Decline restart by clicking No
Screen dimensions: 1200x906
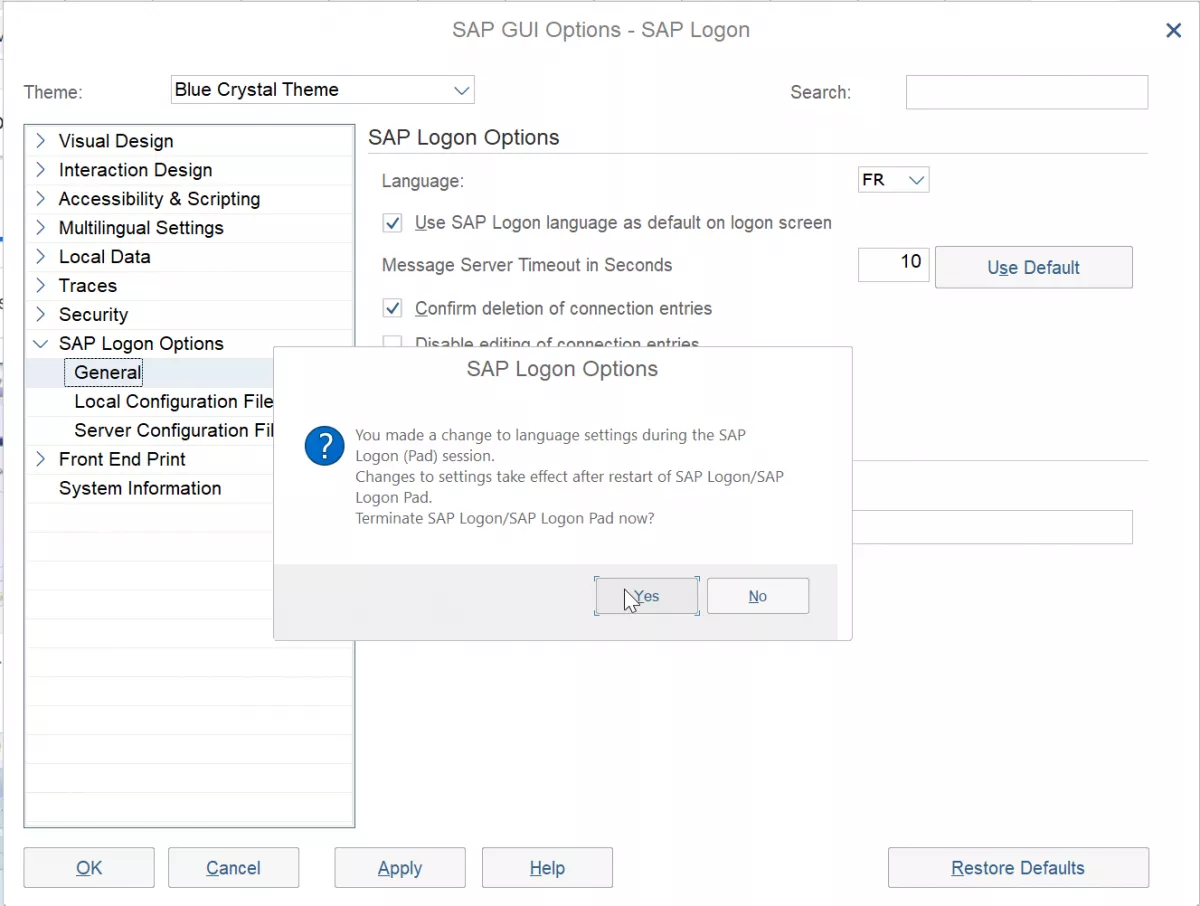[x=758, y=596]
